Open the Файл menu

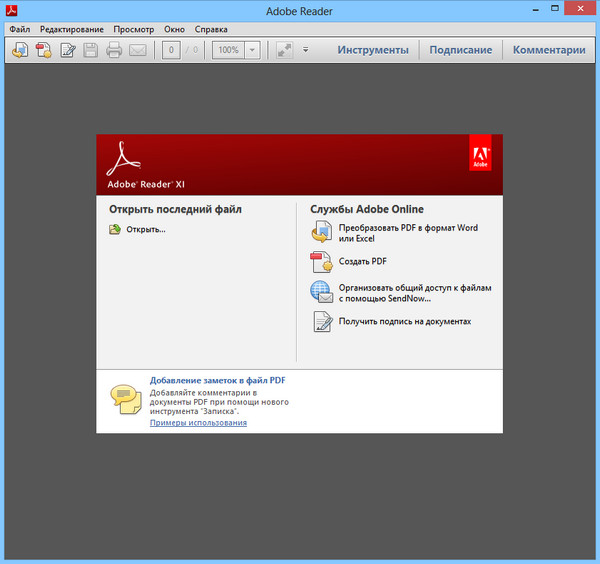[20, 29]
